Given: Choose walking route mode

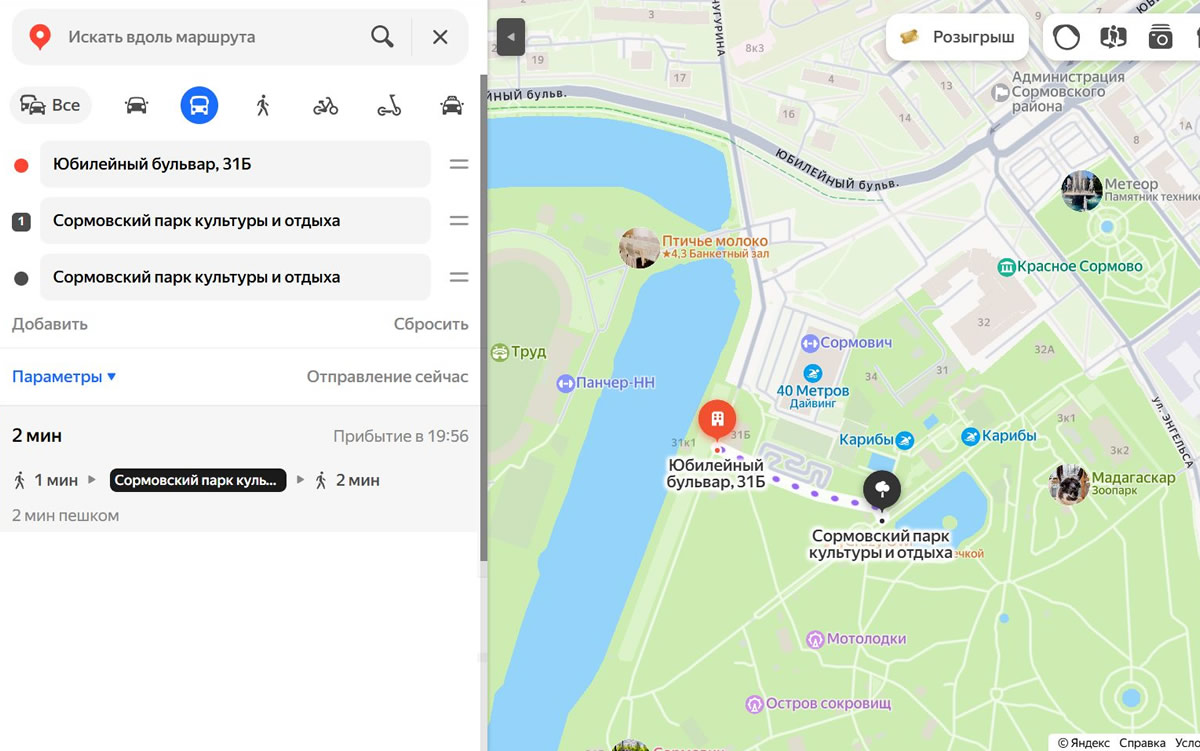Looking at the screenshot, I should click(x=263, y=105).
